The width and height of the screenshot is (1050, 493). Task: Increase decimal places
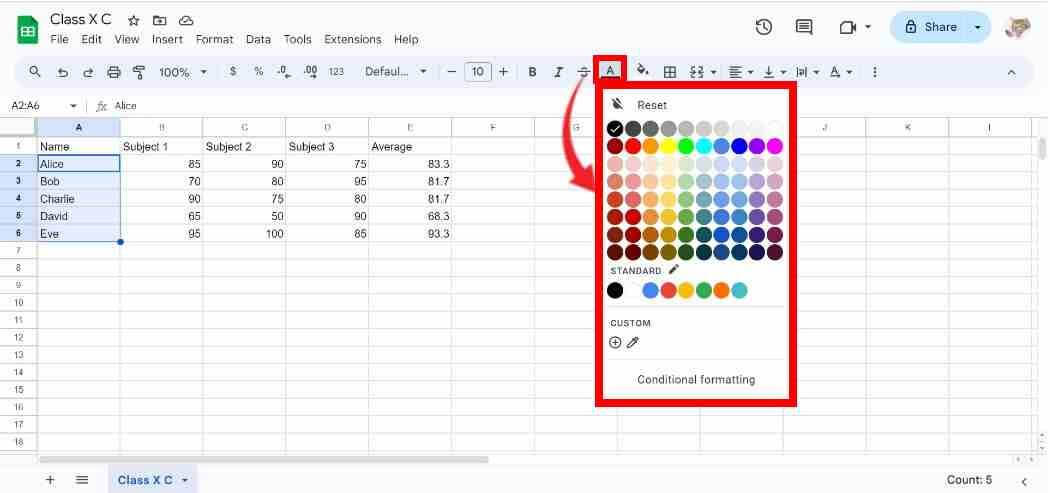311,72
